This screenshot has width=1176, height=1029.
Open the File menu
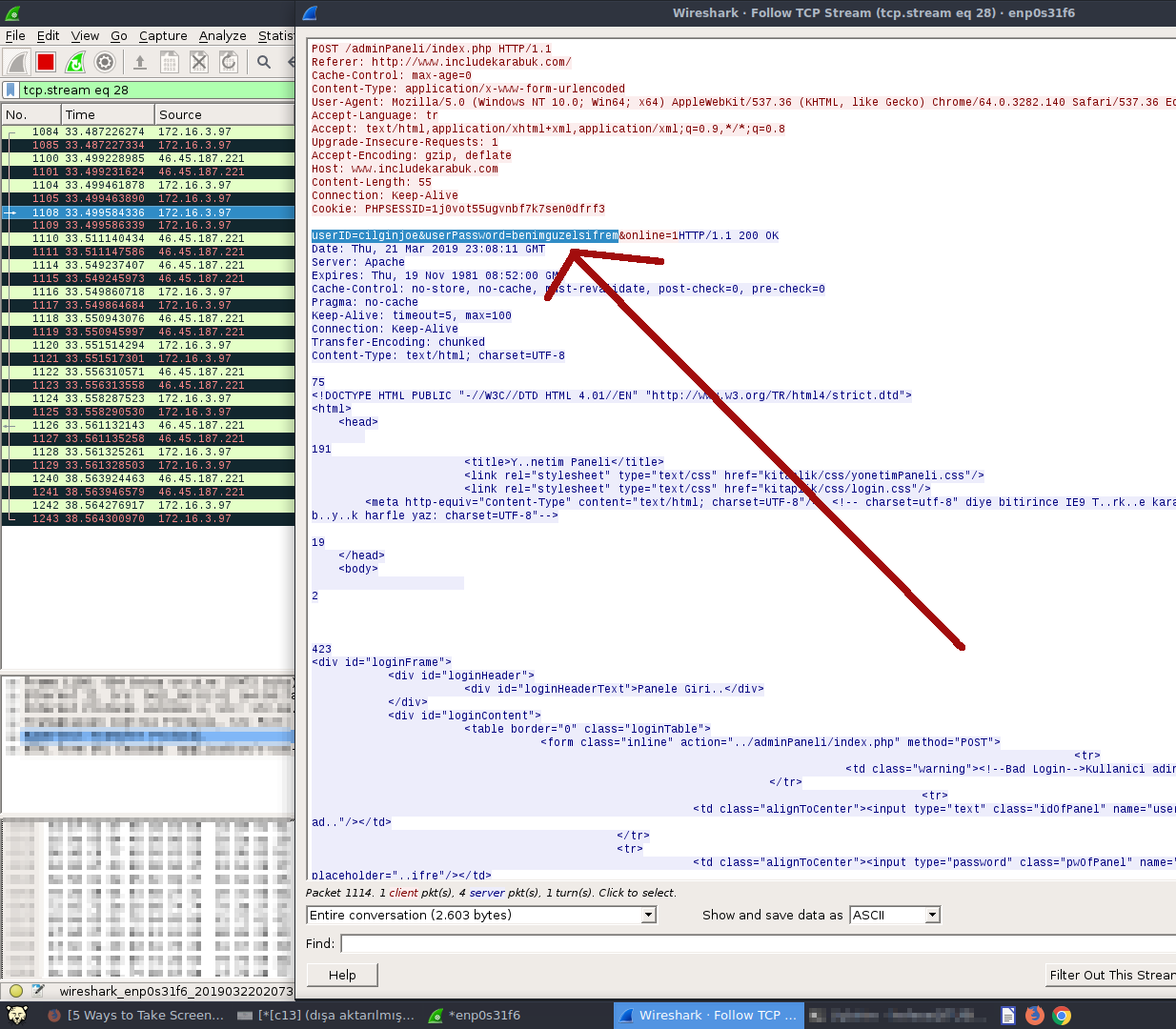pyautogui.click(x=15, y=35)
